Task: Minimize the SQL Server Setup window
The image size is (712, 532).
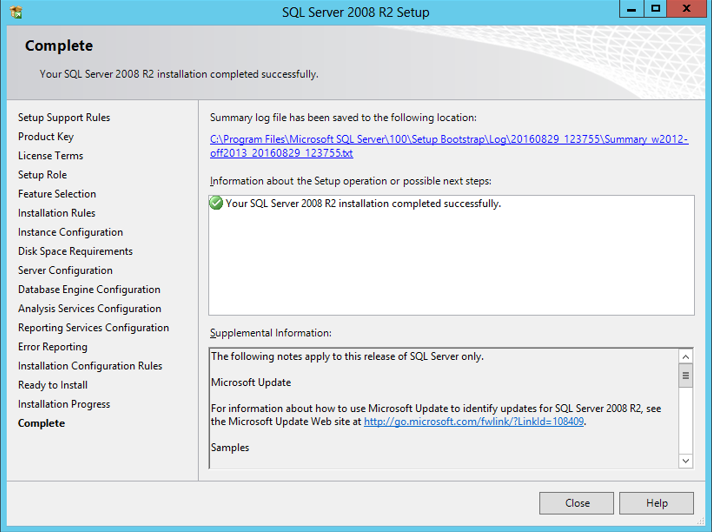Action: tap(630, 9)
